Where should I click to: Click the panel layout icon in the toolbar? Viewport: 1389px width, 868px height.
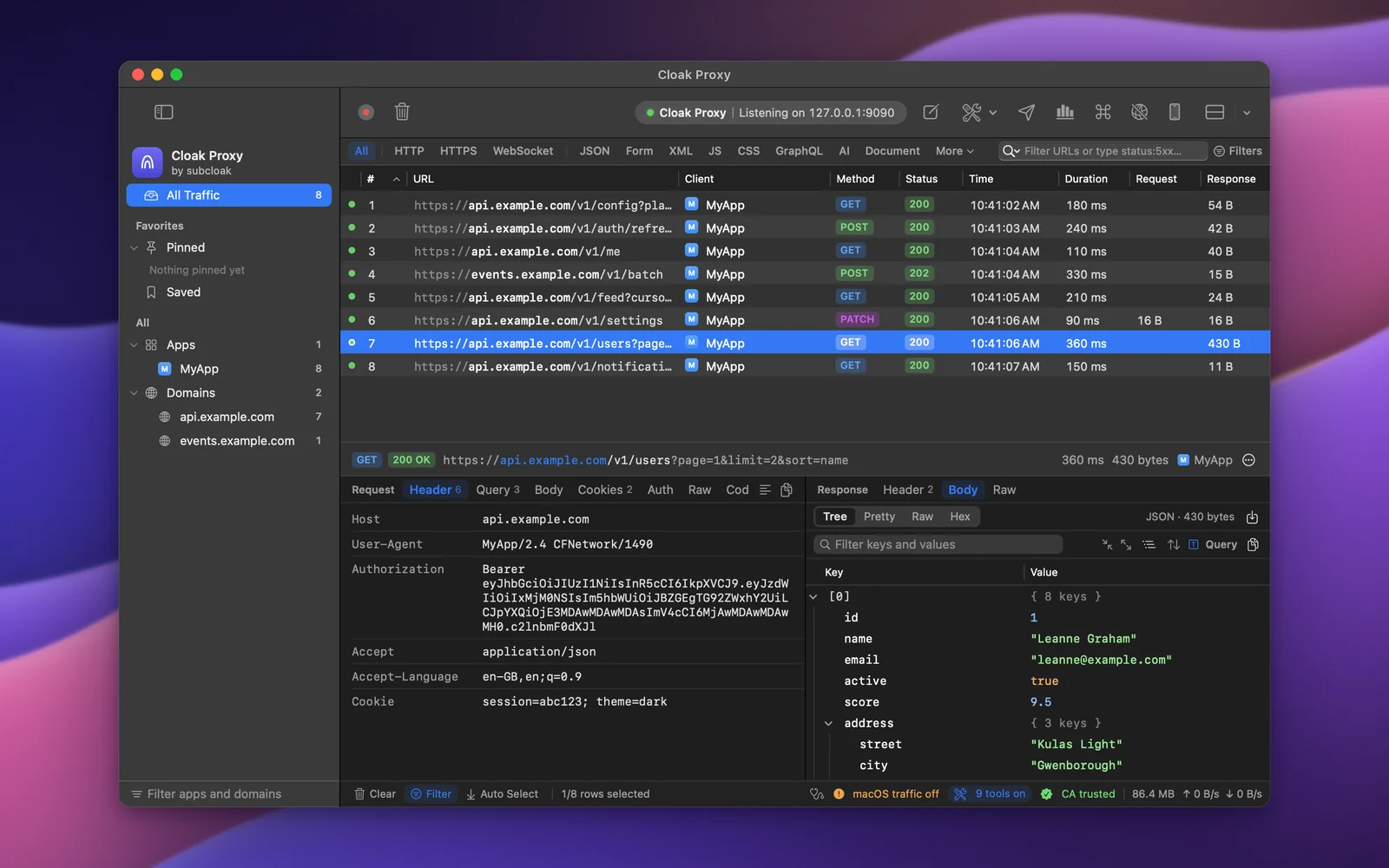(x=1215, y=112)
